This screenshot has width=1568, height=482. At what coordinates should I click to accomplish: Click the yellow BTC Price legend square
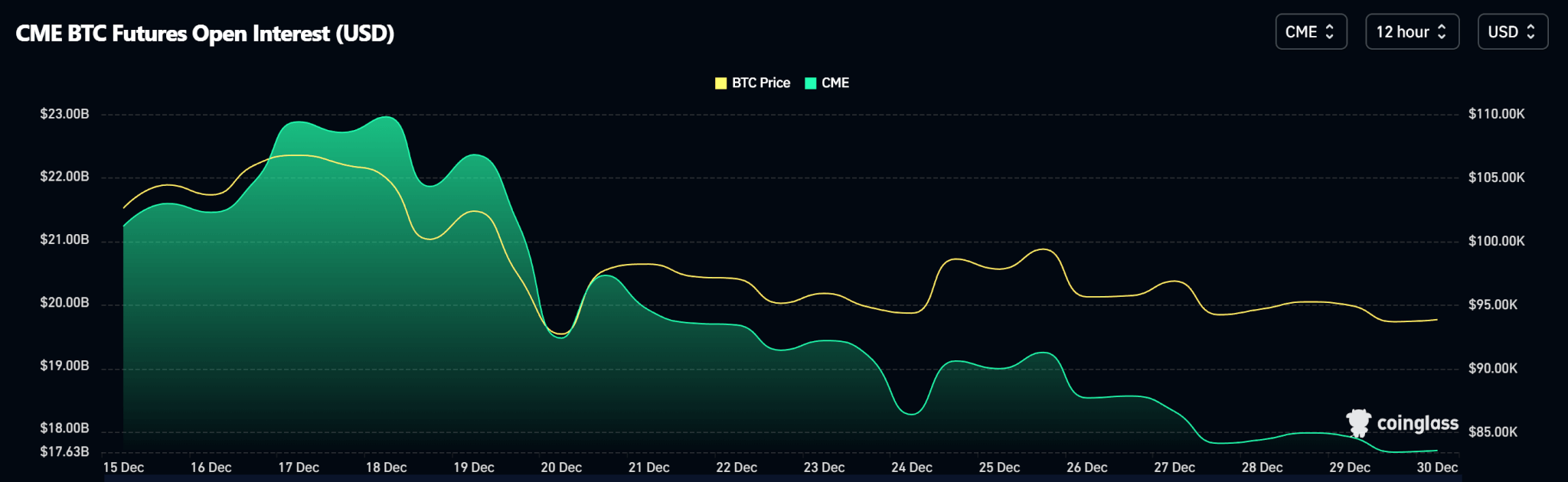720,83
